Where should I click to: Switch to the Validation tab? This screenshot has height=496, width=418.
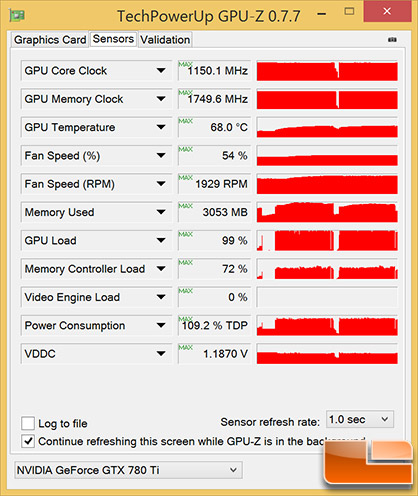[x=165, y=40]
